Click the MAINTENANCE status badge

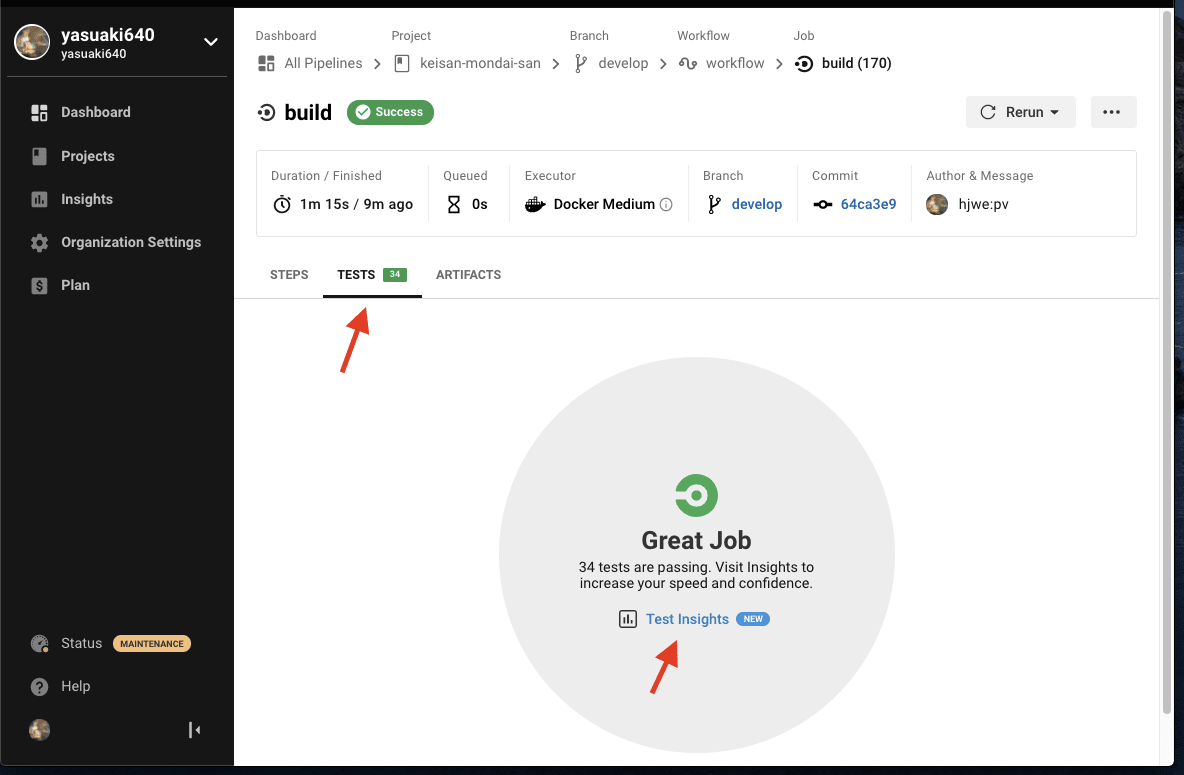152,644
